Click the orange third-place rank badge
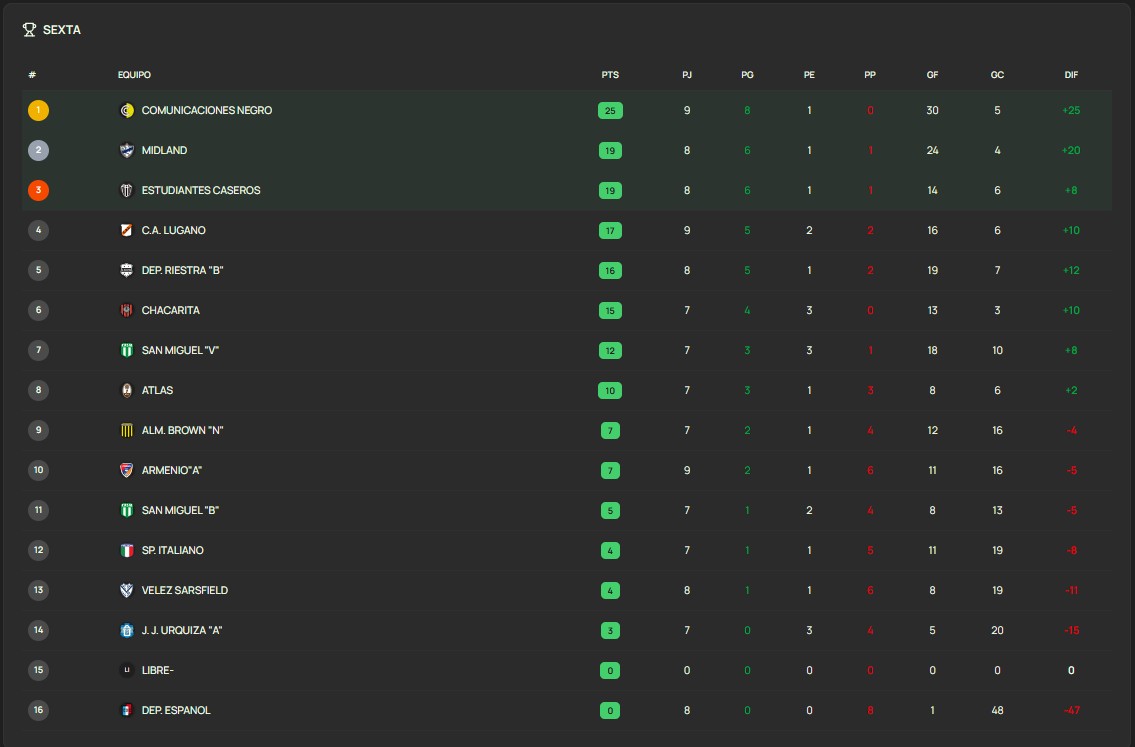 [38, 190]
